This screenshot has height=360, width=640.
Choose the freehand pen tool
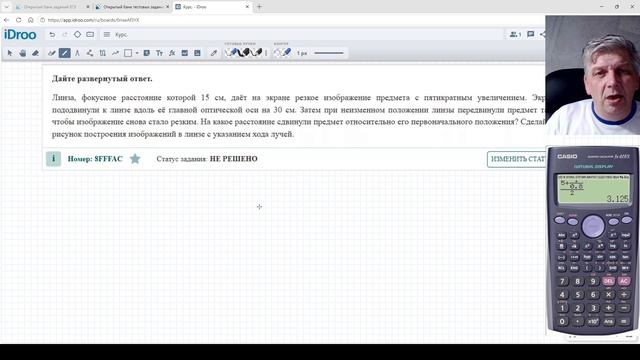(52, 53)
